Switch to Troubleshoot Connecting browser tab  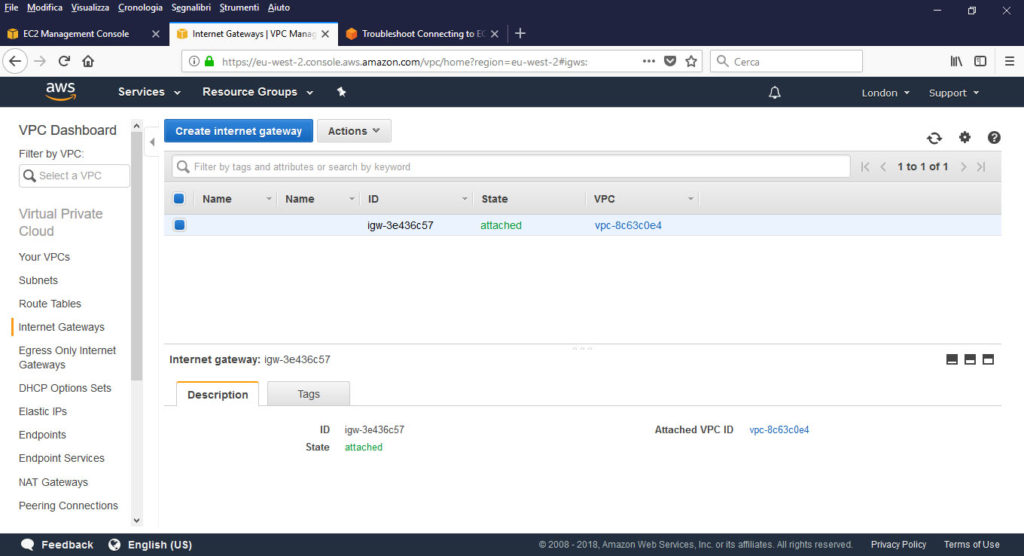pyautogui.click(x=423, y=33)
